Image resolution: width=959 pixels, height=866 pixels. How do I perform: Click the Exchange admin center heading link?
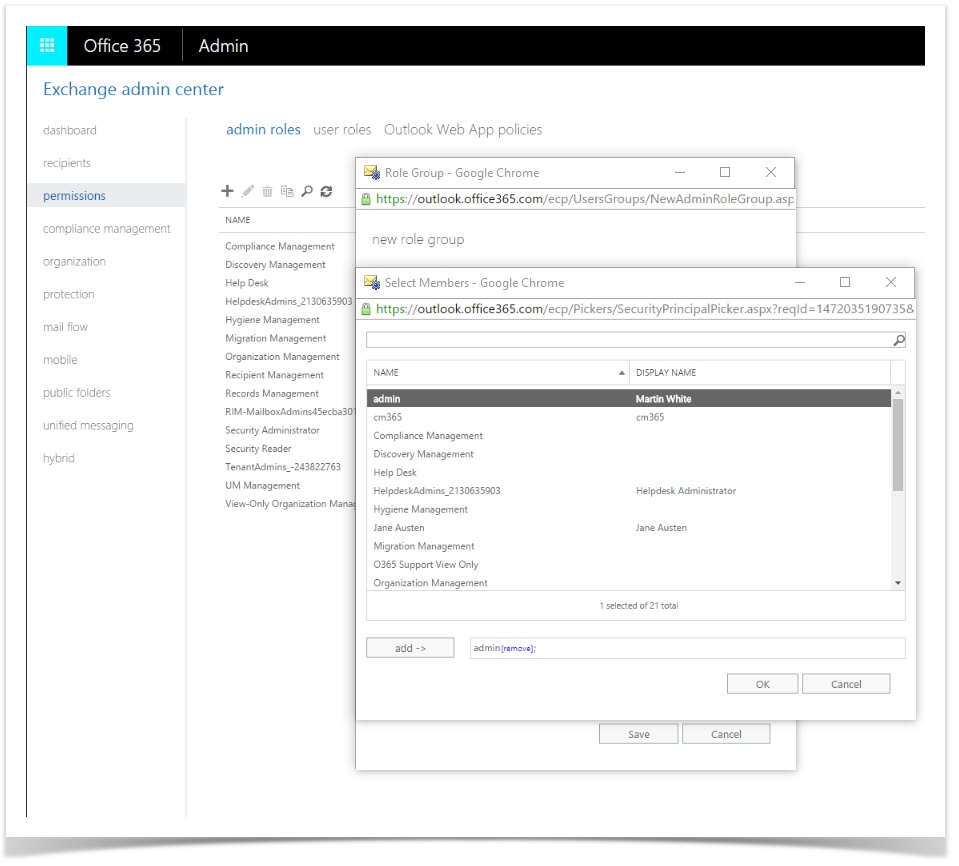tap(133, 89)
